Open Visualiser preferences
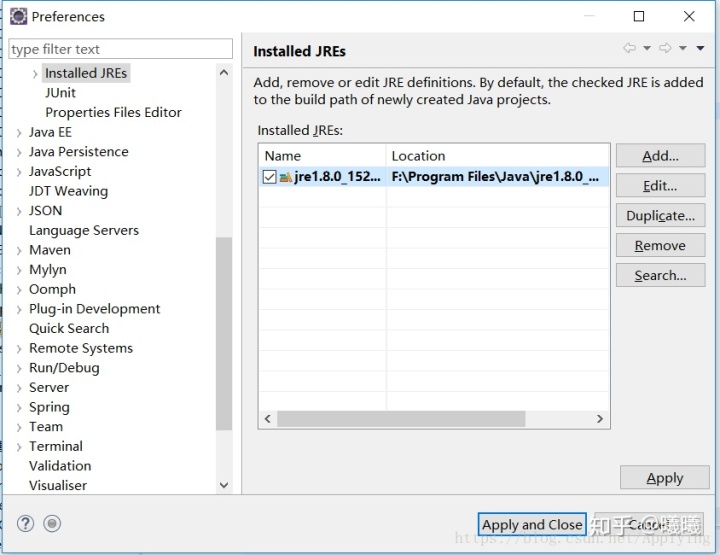 [58, 486]
